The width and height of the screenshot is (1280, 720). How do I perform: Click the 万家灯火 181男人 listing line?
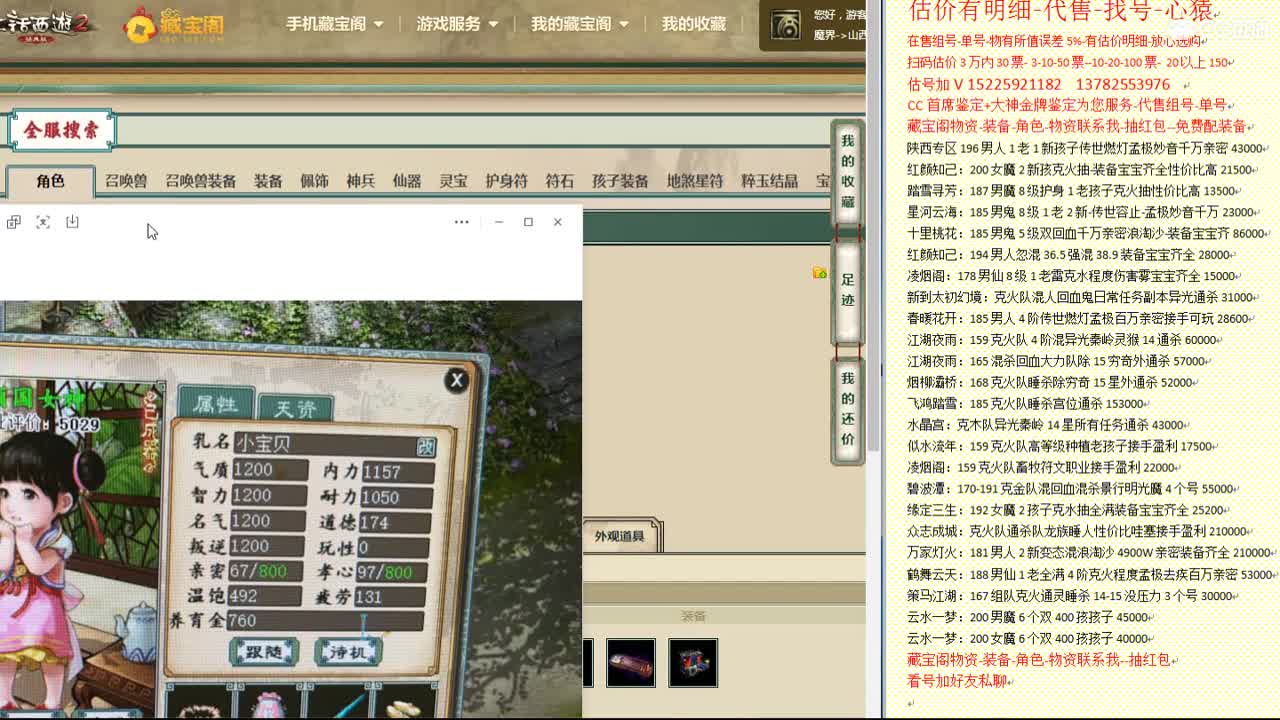click(x=1089, y=552)
